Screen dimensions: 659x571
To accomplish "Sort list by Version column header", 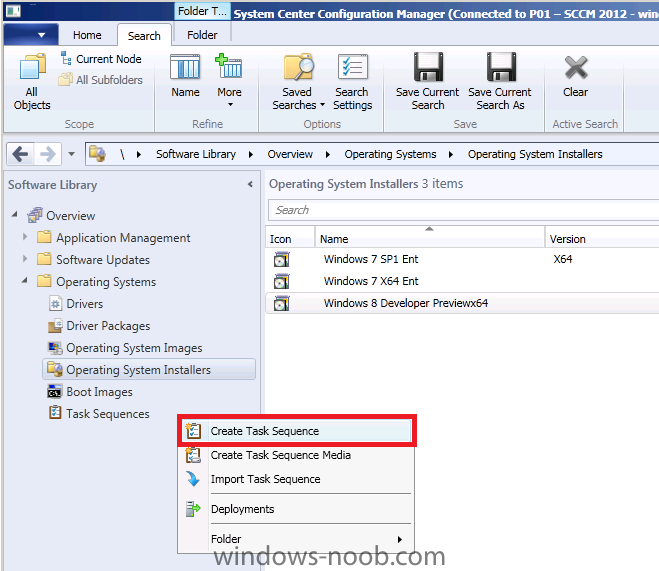I will 602,239.
